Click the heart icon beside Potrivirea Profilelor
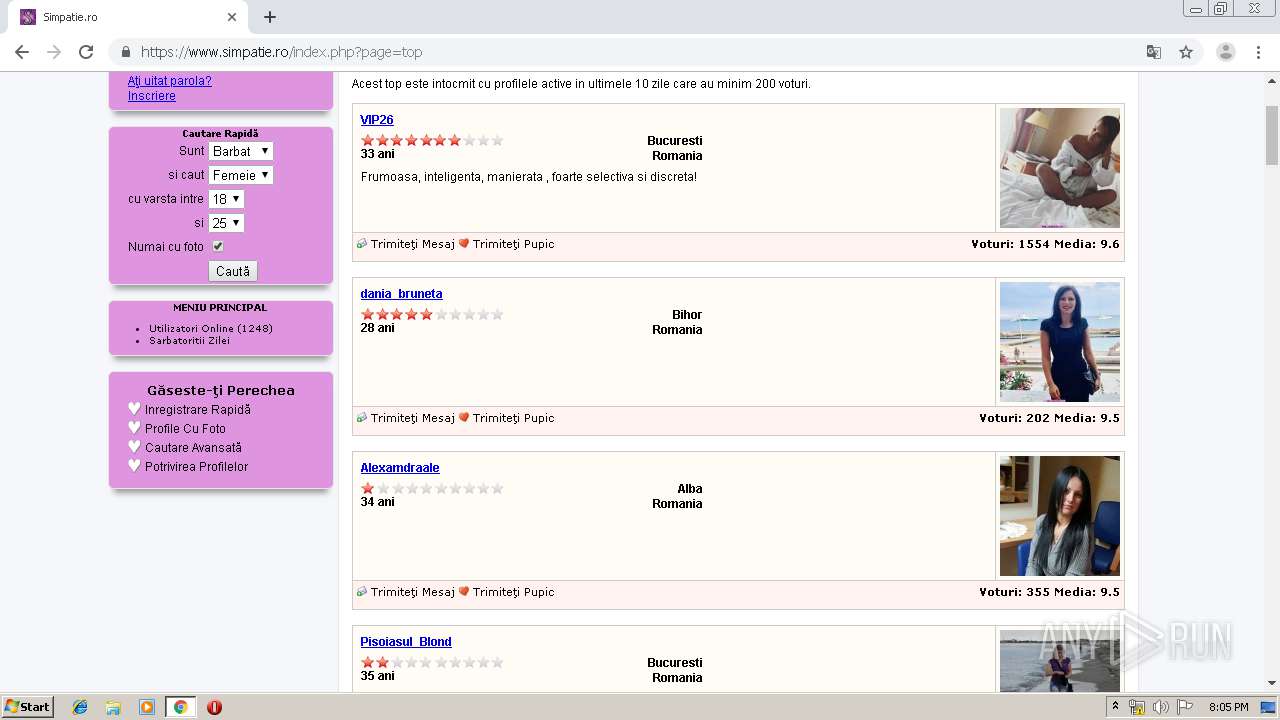Screen dimensions: 1280x720 click(x=135, y=466)
